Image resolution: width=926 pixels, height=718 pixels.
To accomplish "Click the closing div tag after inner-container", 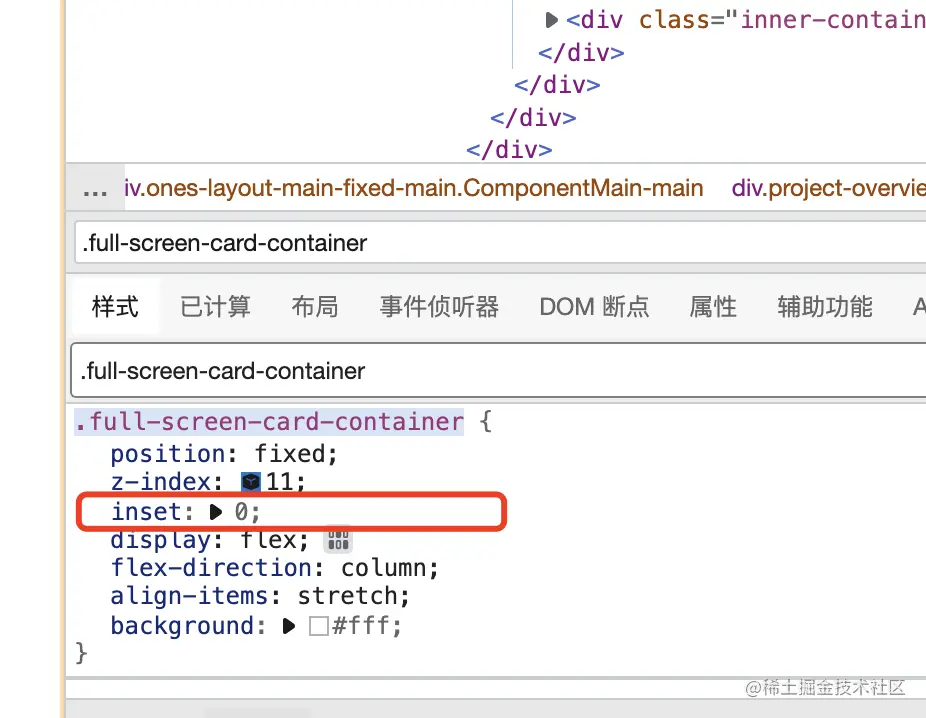I will 581,53.
